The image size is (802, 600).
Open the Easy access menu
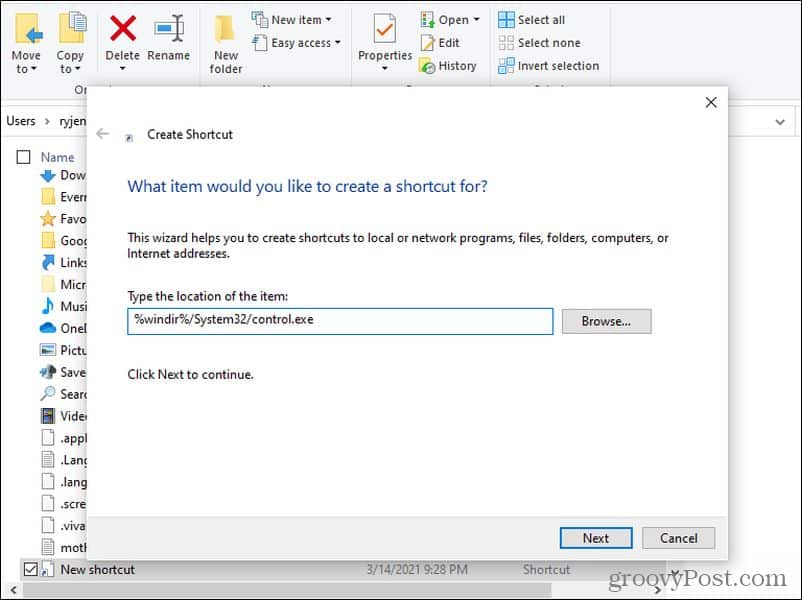(295, 42)
